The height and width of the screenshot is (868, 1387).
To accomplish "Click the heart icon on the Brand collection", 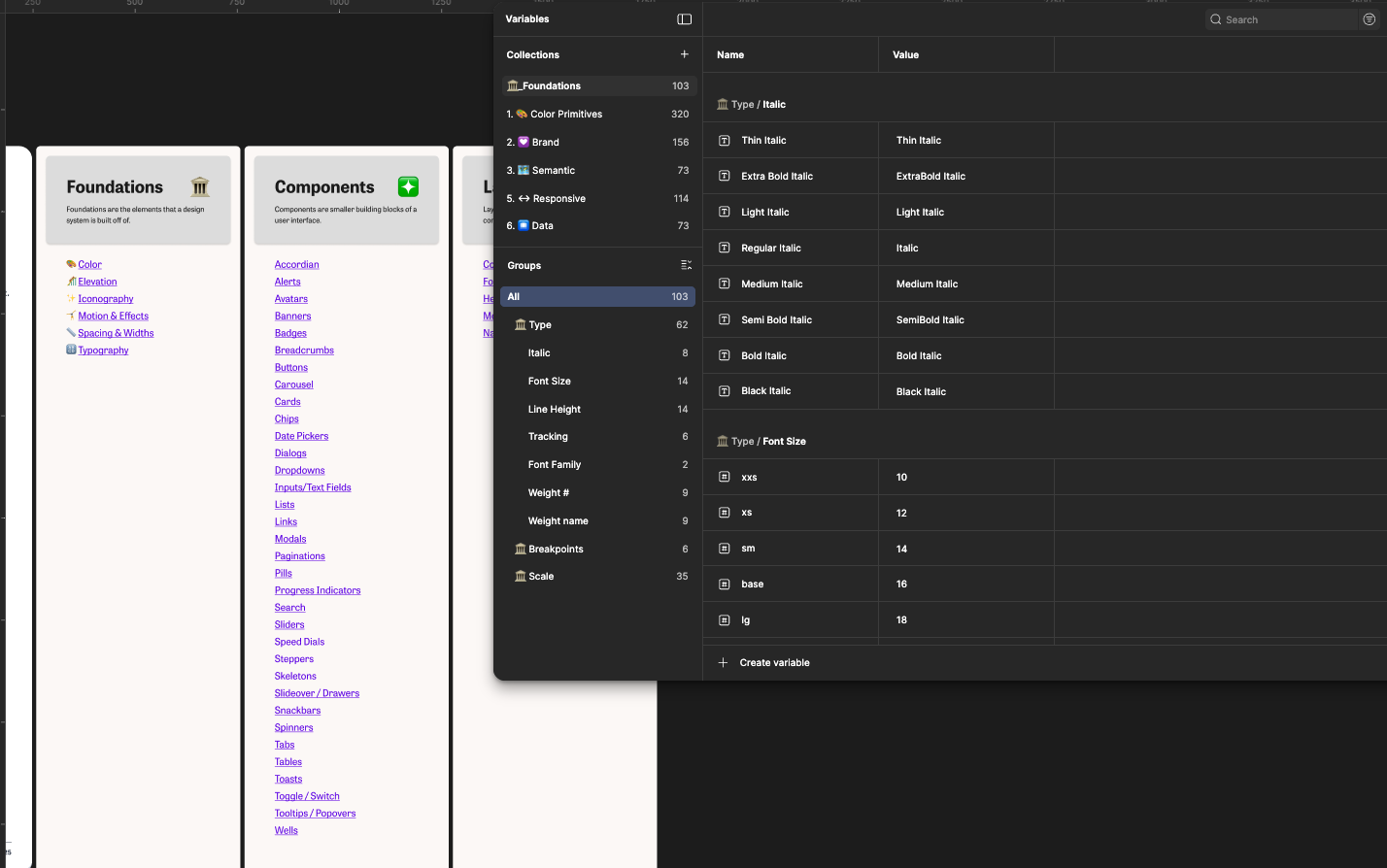I will (523, 142).
